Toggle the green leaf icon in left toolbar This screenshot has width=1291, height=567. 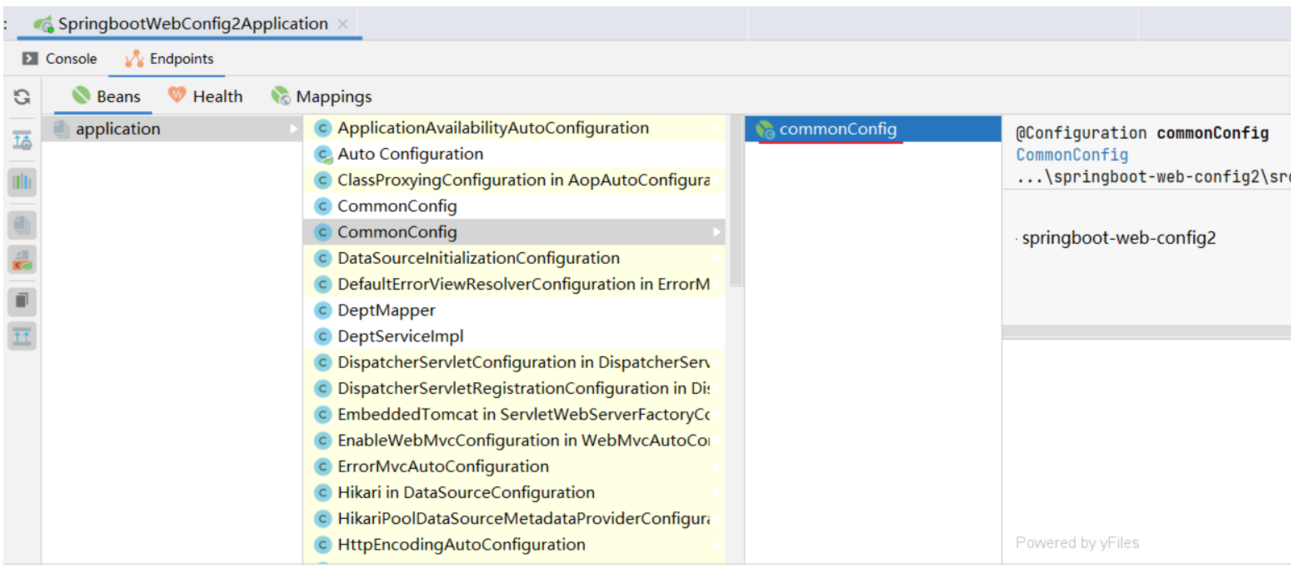point(21,260)
